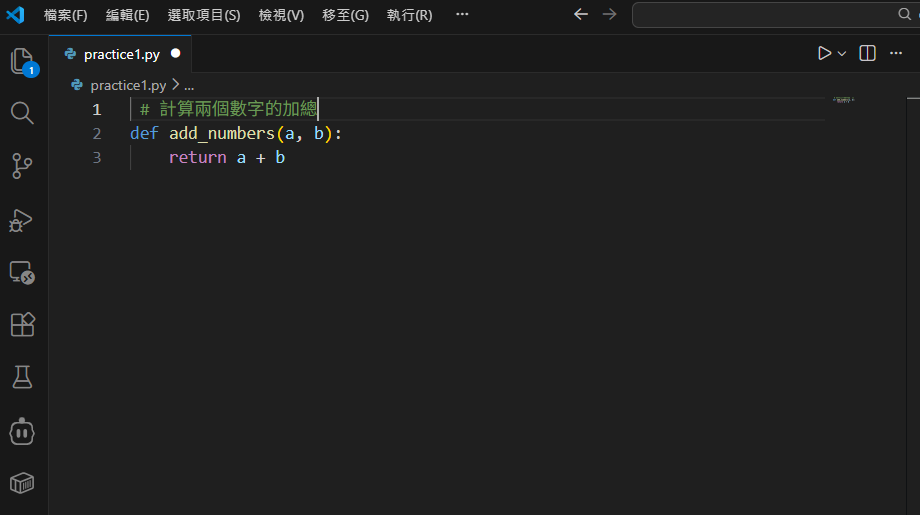
Task: Open the container box icon view
Action: (22, 483)
